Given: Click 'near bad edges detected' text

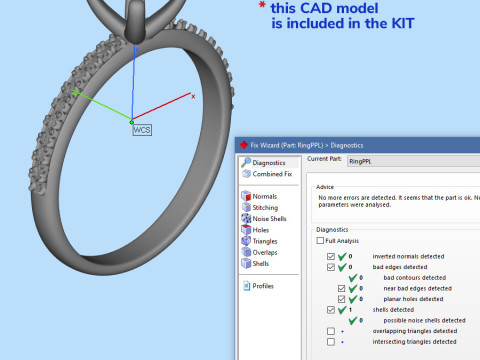Looking at the screenshot, I should pyautogui.click(x=418, y=288).
